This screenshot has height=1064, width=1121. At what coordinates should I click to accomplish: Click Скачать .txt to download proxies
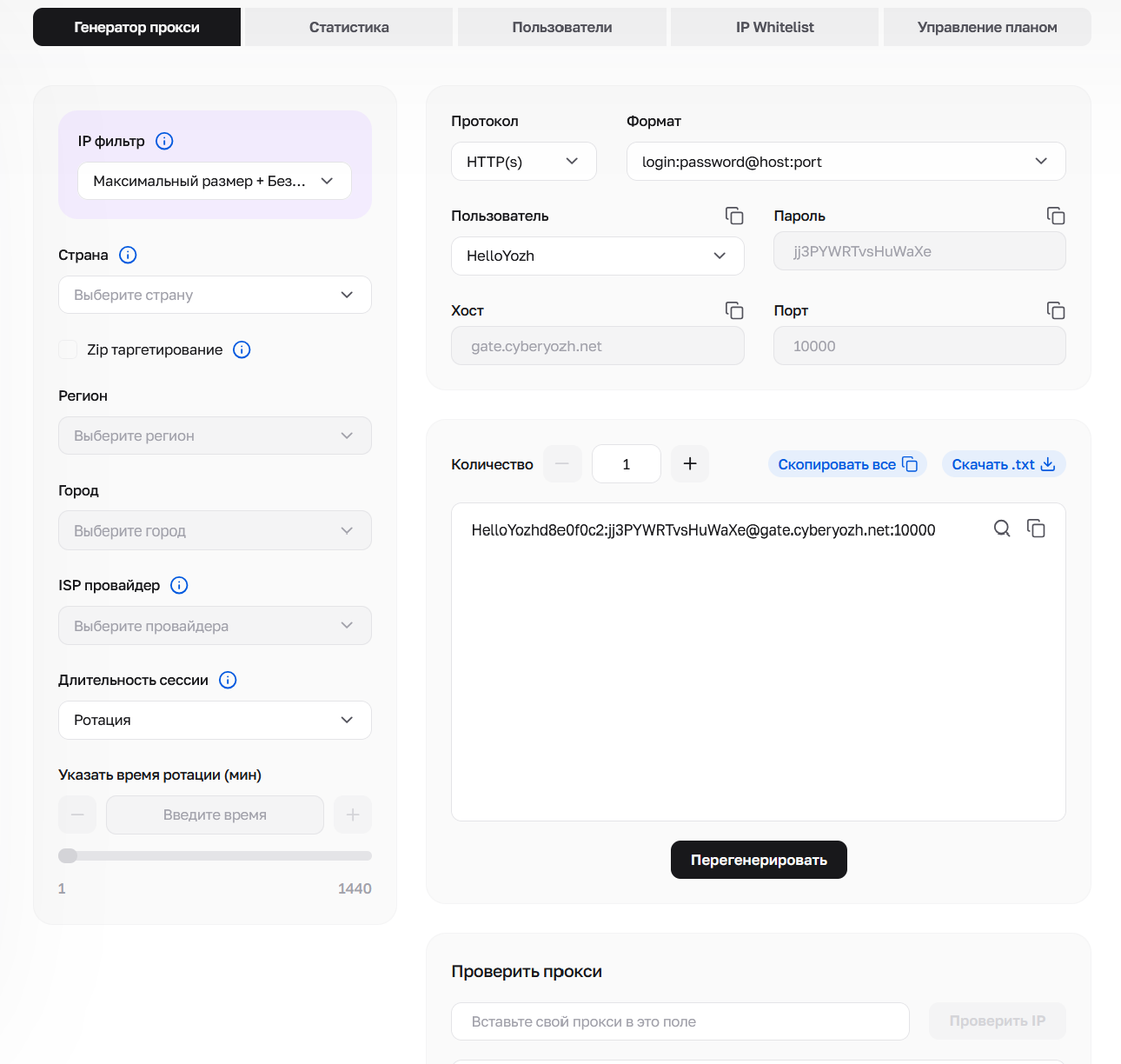1004,464
